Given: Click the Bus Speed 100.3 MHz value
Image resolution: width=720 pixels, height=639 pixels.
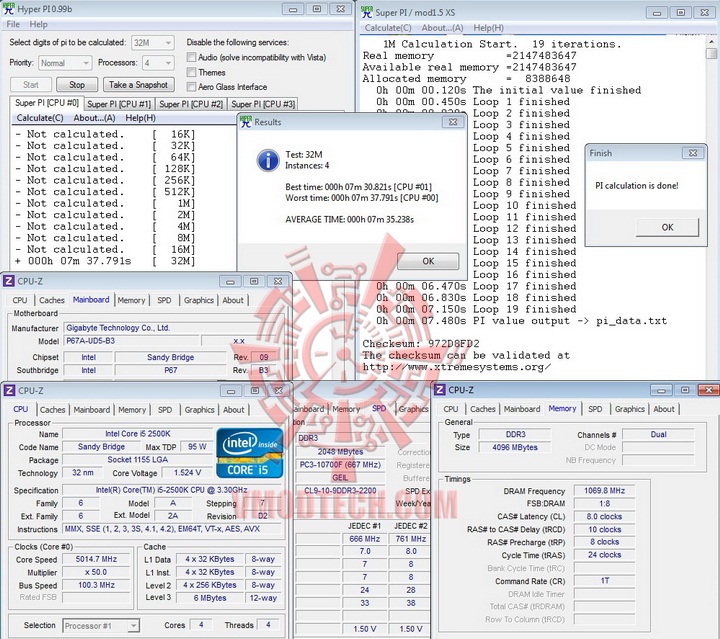Looking at the screenshot, I should [96, 585].
